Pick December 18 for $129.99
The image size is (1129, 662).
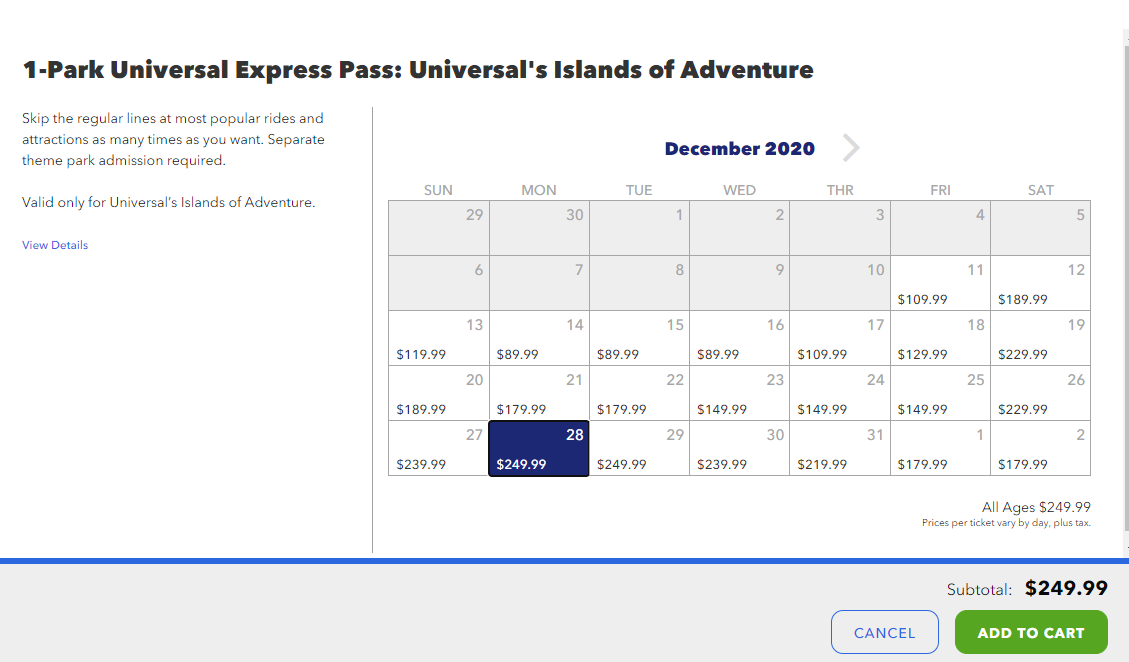pyautogui.click(x=940, y=338)
